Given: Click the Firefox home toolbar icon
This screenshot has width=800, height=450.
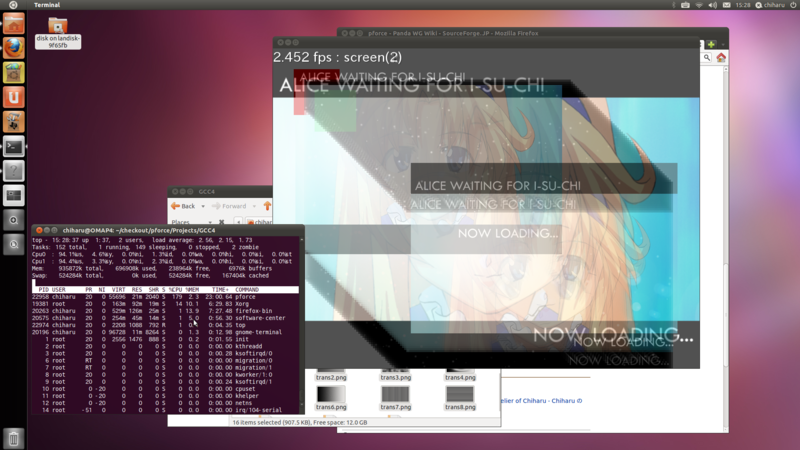Looking at the screenshot, I should click(x=721, y=58).
